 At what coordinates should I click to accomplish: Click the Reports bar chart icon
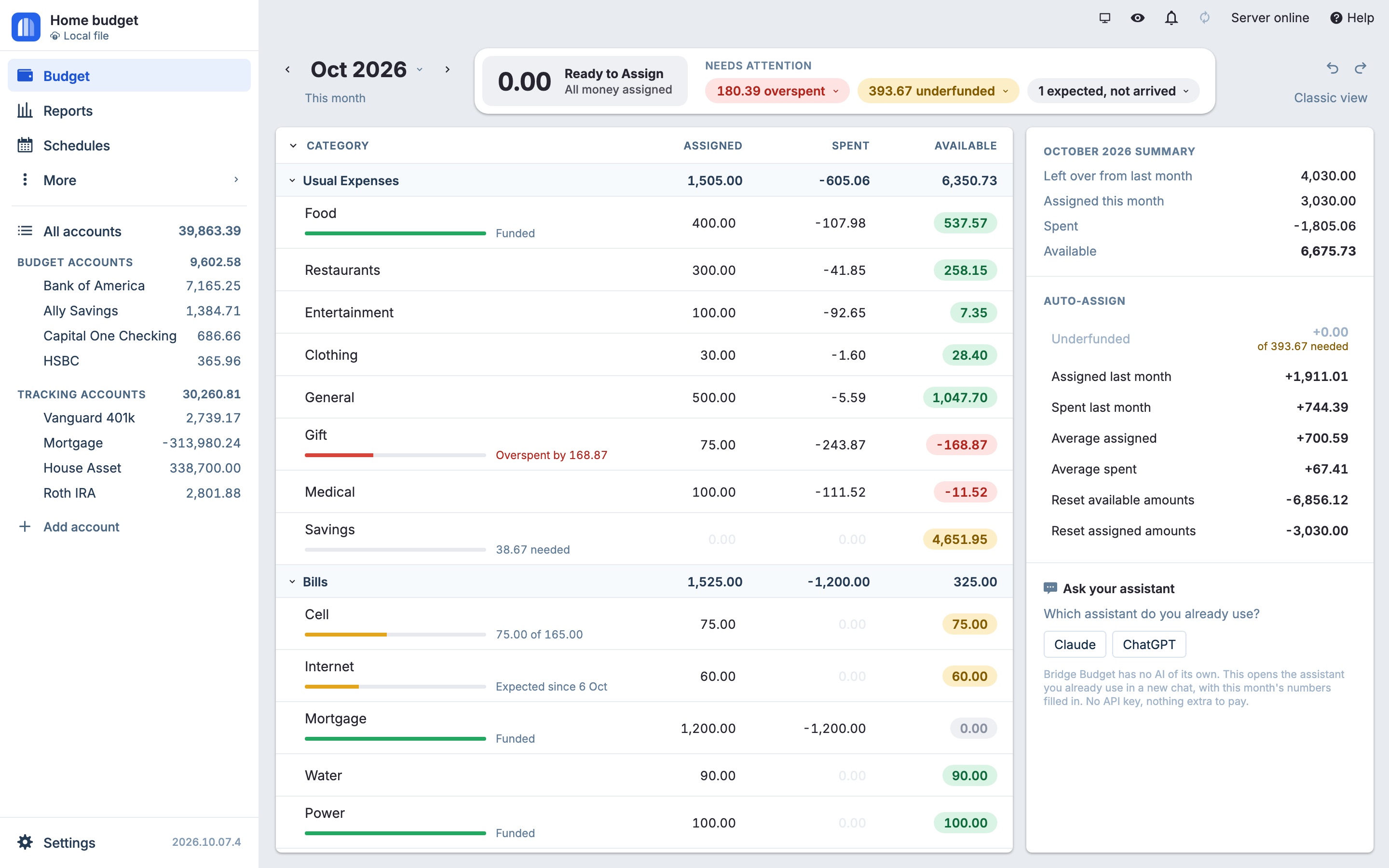25,110
